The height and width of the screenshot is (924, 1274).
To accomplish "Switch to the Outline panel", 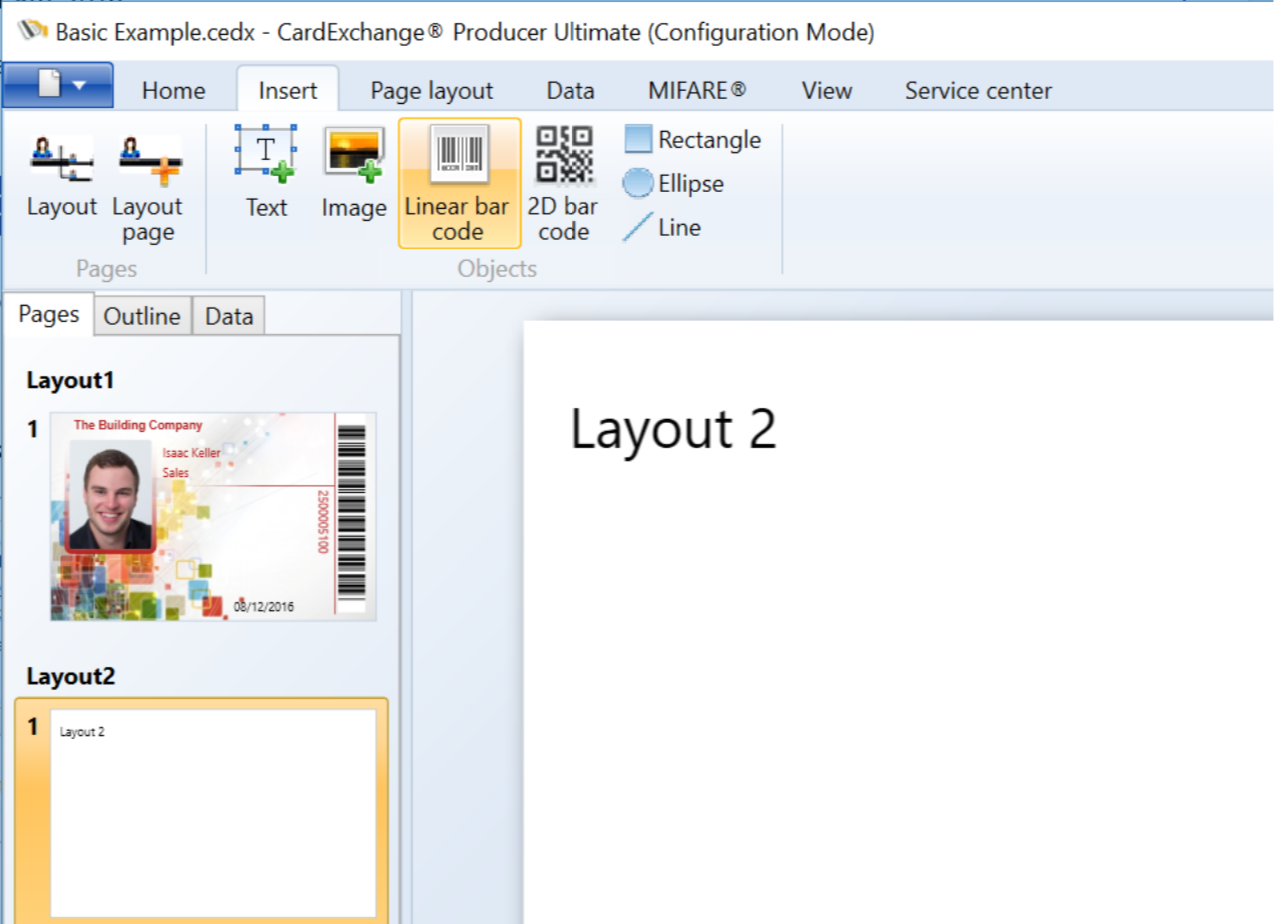I will point(141,315).
